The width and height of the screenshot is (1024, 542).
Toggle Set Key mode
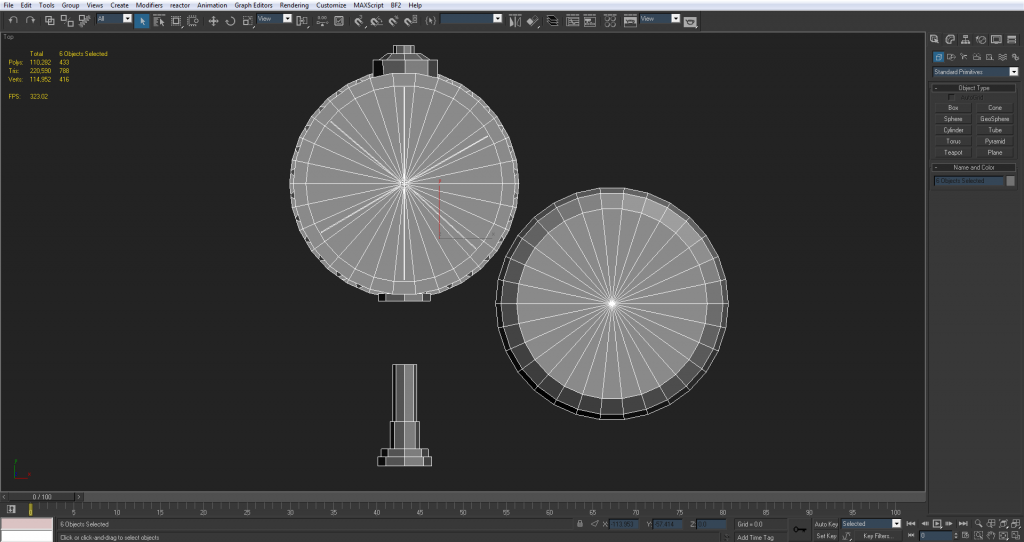point(826,536)
